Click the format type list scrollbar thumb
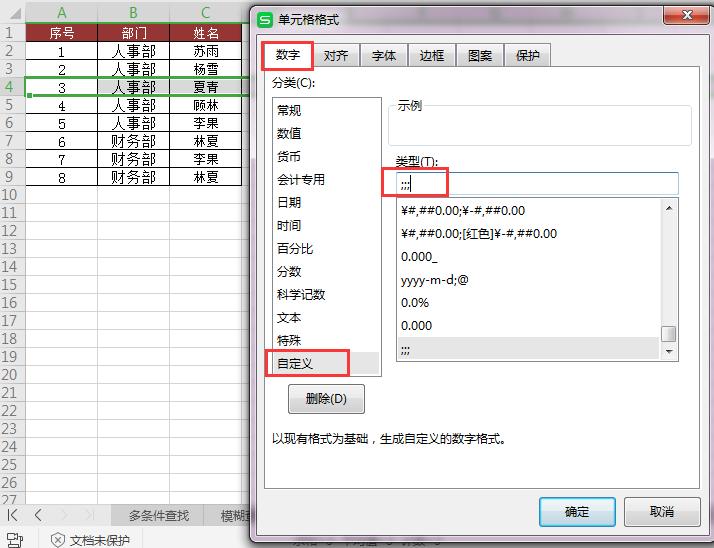Viewport: 714px width, 548px height. coord(668,333)
